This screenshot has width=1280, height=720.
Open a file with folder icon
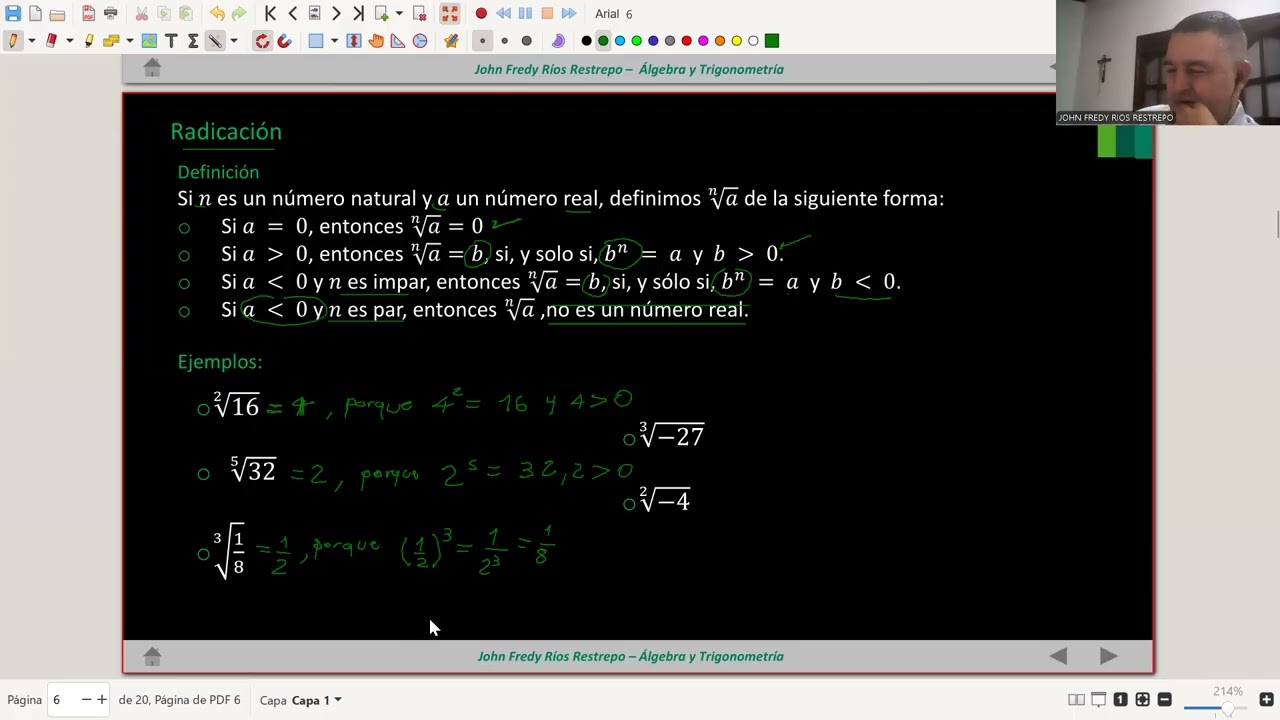57,15
